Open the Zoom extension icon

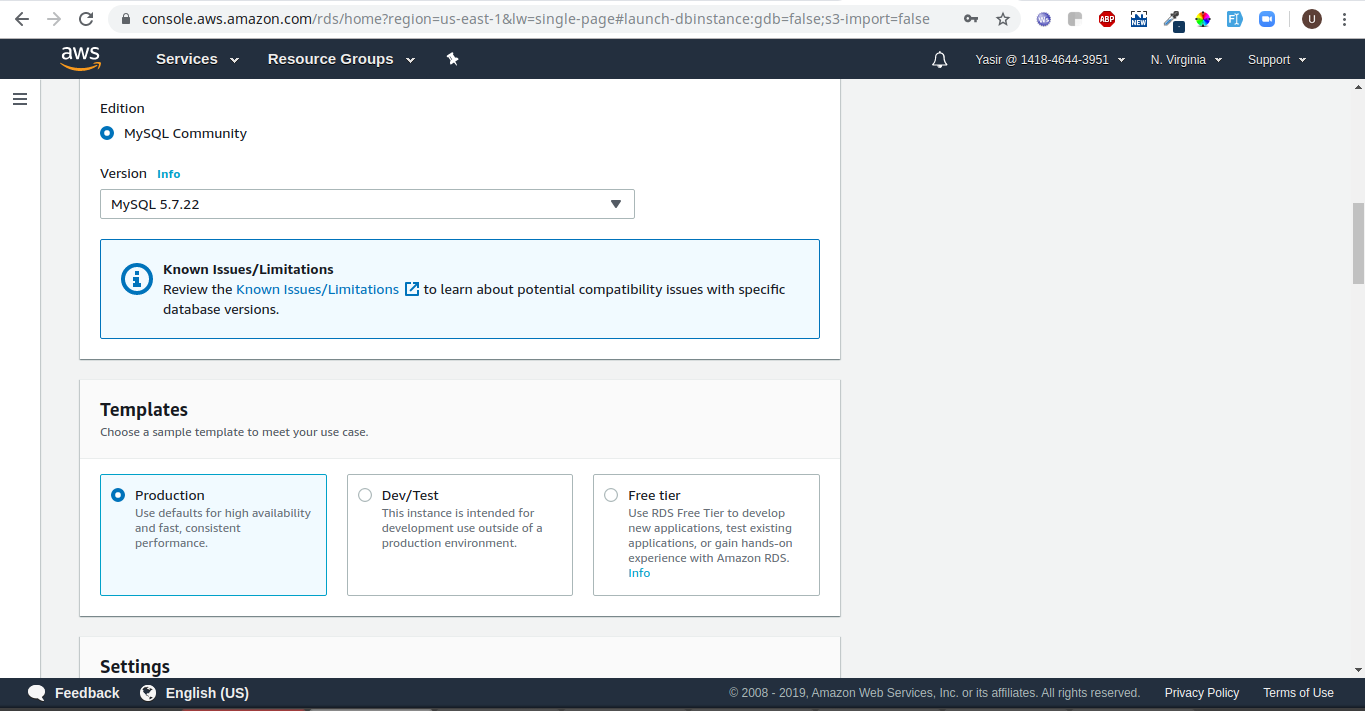tap(1267, 19)
